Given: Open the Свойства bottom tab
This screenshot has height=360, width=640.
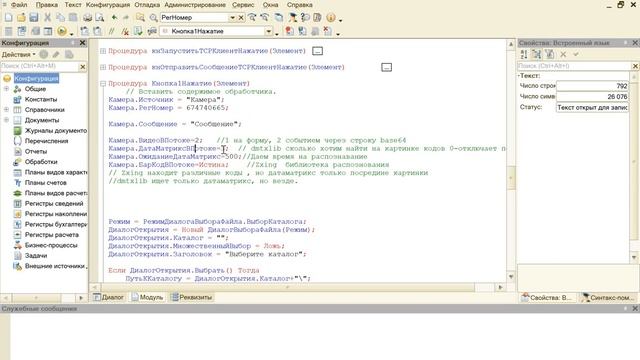Looking at the screenshot, I should pos(546,298).
